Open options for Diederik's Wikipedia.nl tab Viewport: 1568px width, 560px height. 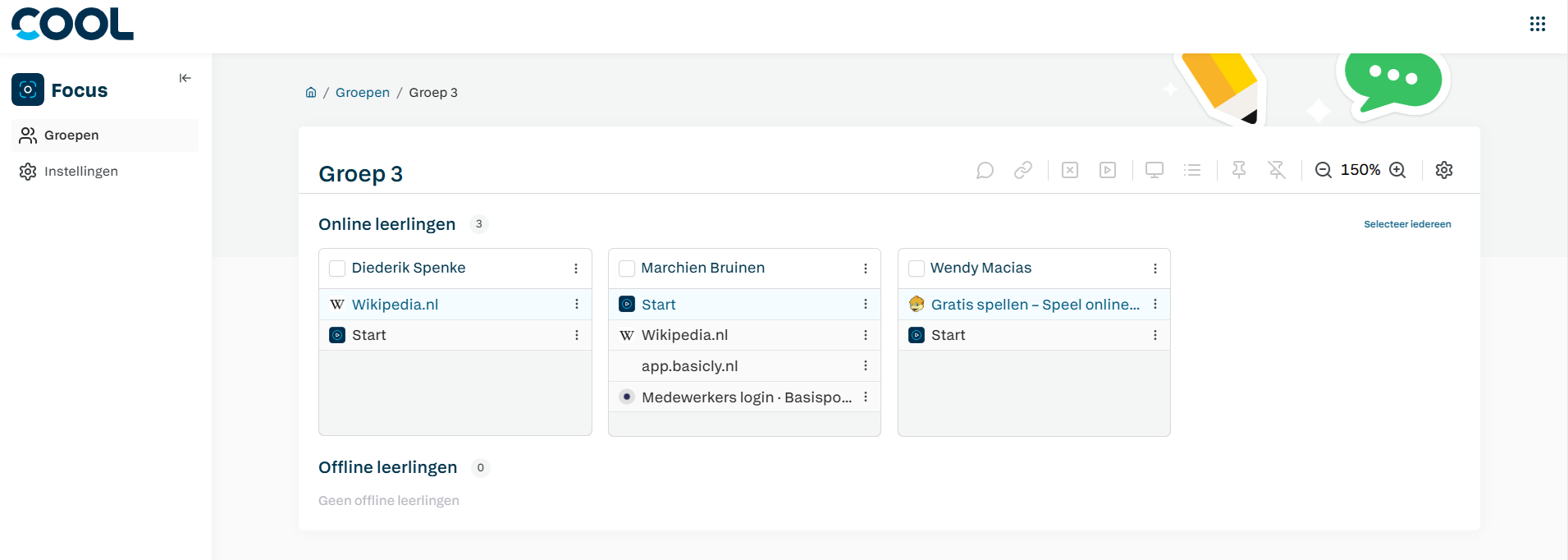point(577,304)
